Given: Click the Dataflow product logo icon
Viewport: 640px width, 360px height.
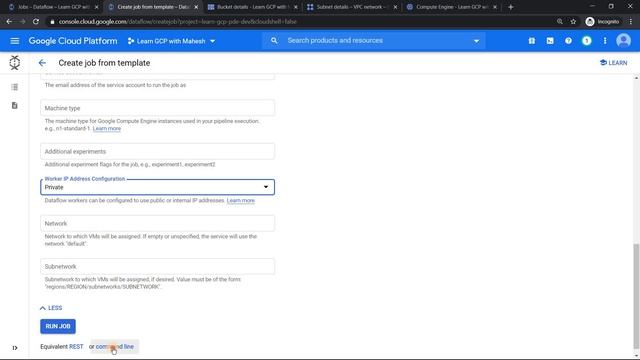Looking at the screenshot, I should [15, 62].
